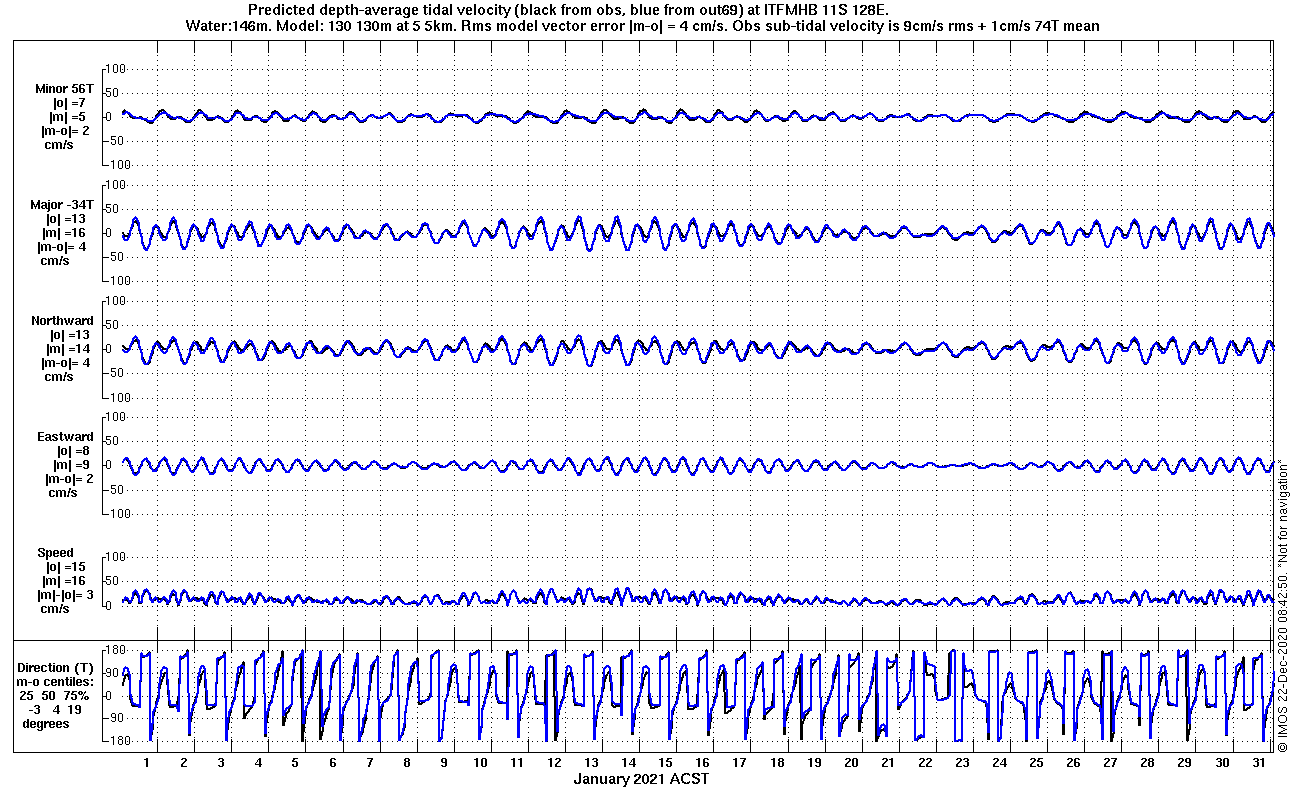
Task: Click day '14' on the date axis
Action: (x=629, y=762)
